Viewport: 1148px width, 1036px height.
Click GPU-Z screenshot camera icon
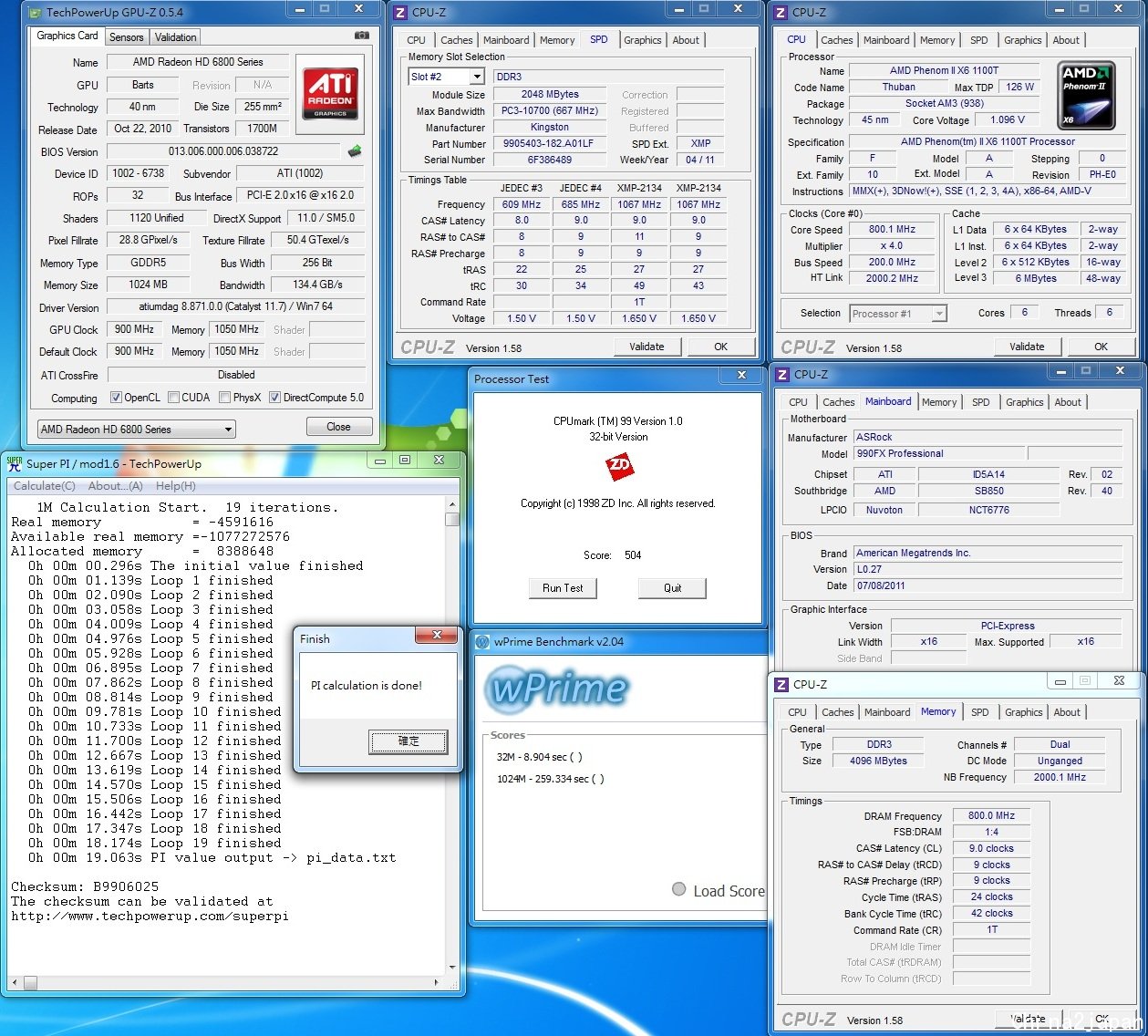pos(362,36)
